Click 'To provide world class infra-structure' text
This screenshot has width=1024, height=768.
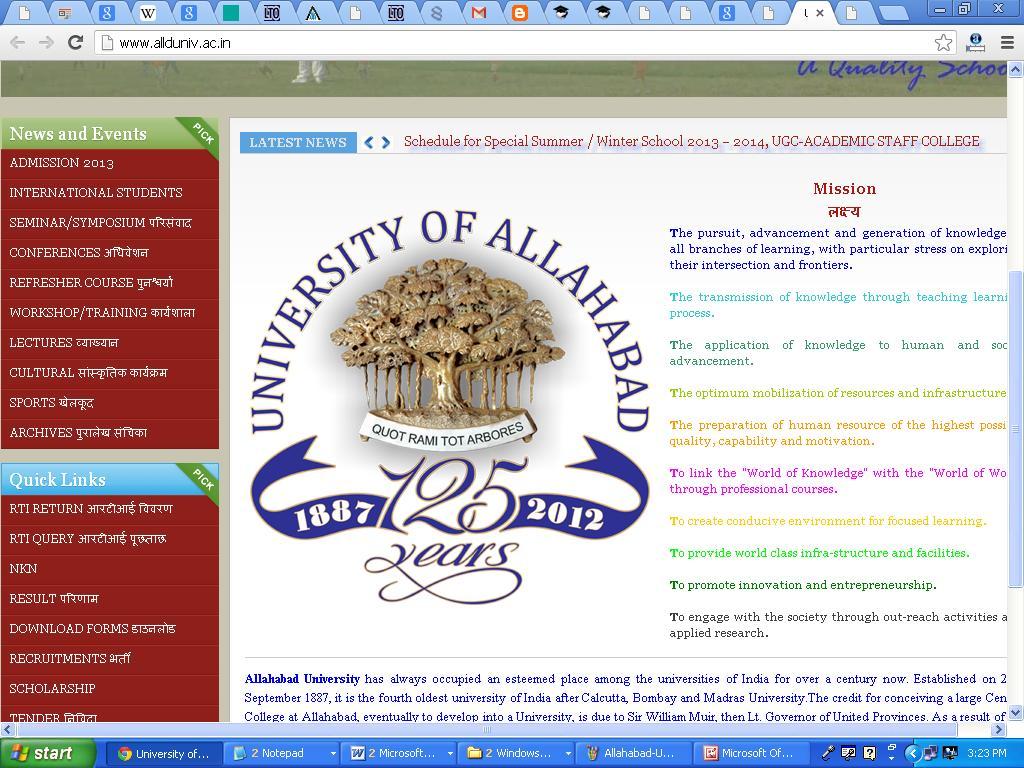click(x=819, y=553)
